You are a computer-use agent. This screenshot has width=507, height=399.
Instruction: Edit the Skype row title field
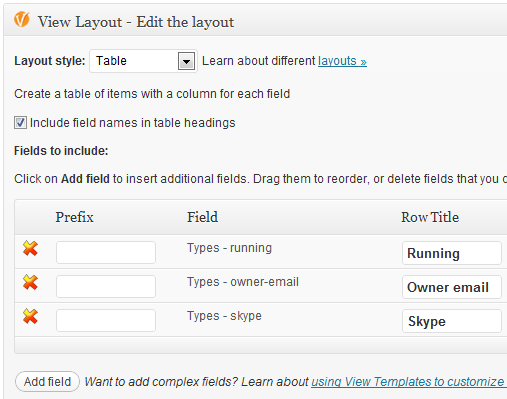pos(452,321)
